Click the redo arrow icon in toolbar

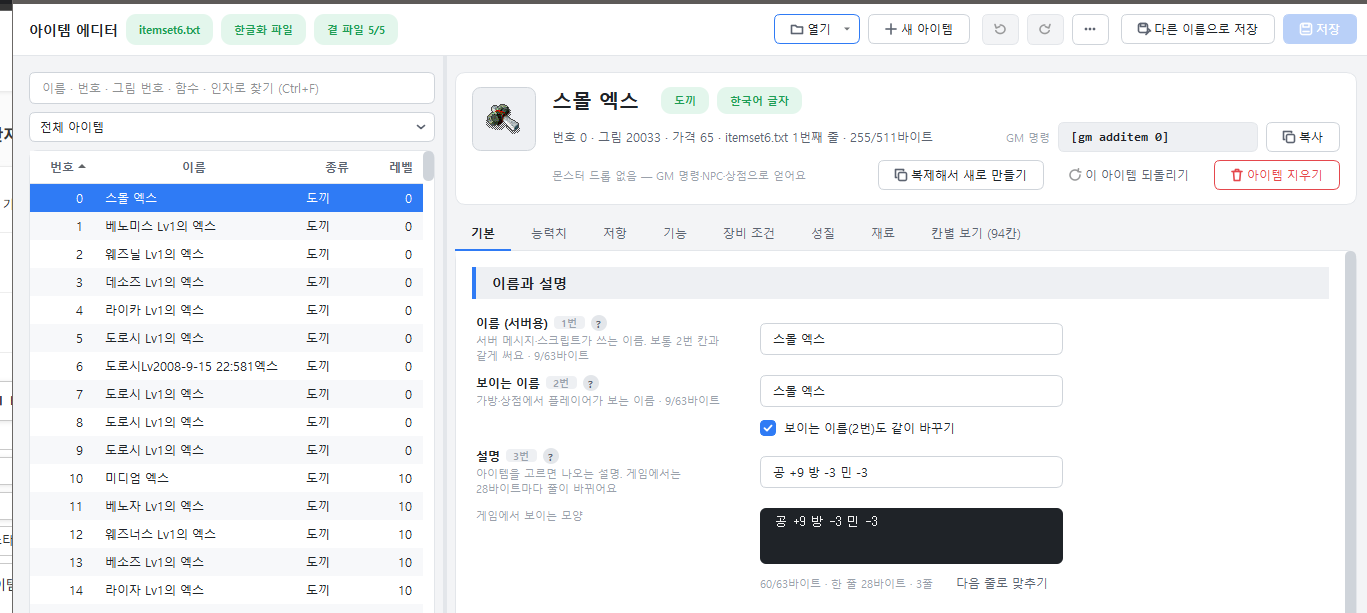click(x=1045, y=29)
